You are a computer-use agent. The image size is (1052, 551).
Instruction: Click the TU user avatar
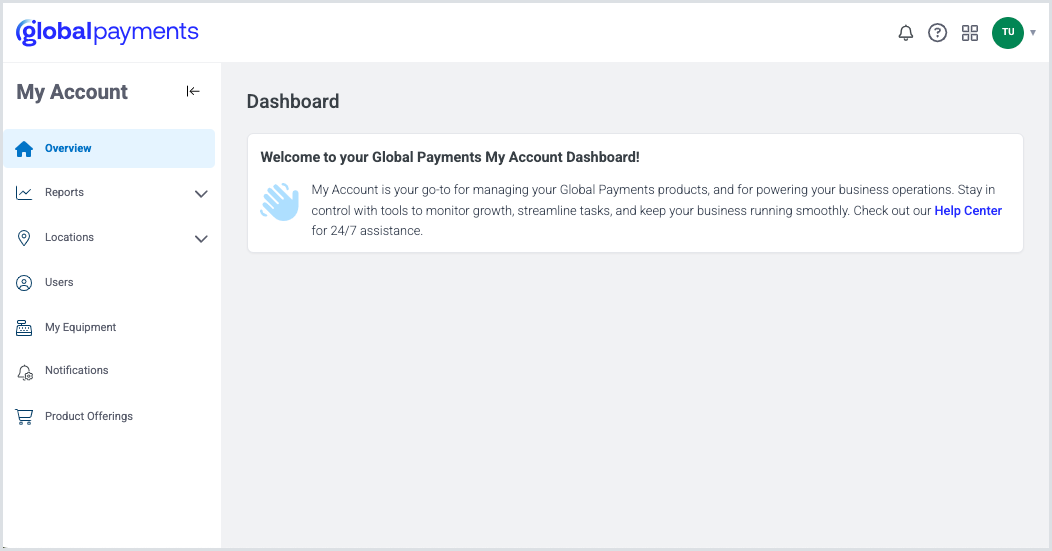click(x=1007, y=33)
